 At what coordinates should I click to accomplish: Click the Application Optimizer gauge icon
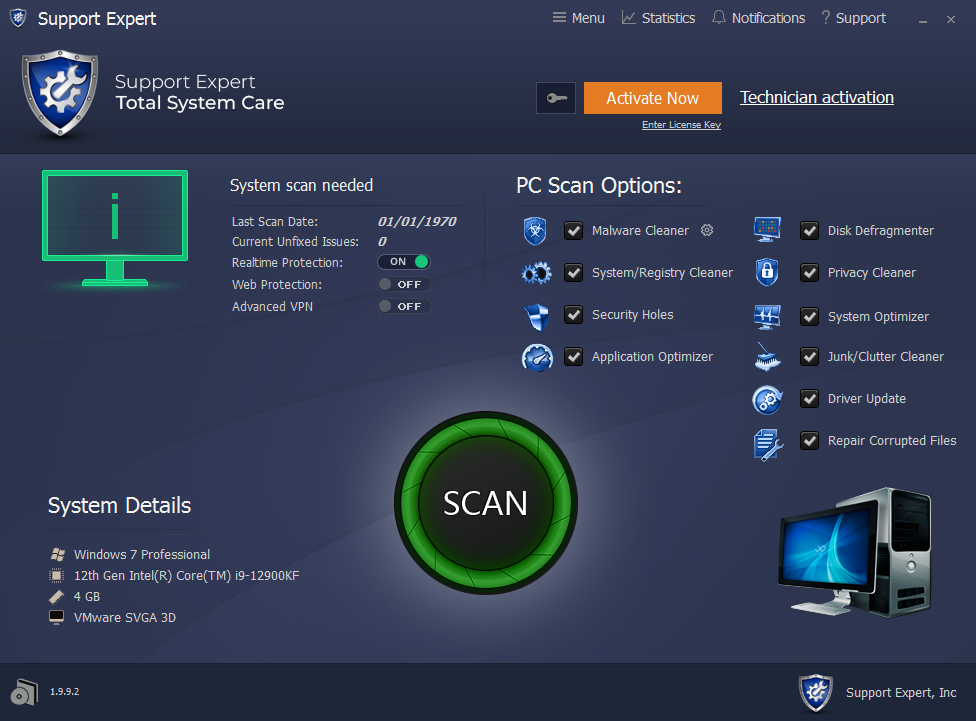537,357
